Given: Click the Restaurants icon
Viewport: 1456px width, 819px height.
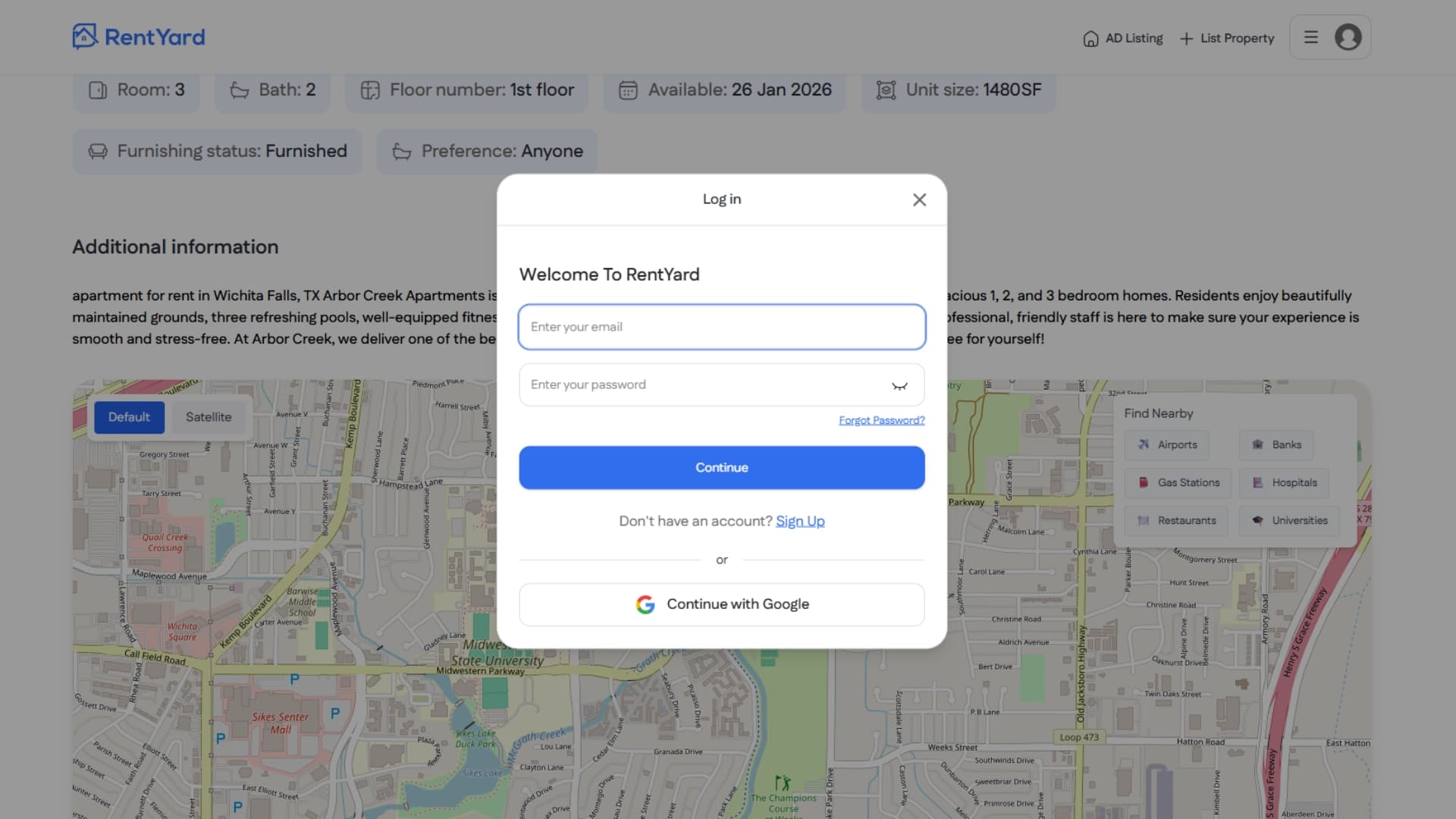Looking at the screenshot, I should [x=1144, y=520].
